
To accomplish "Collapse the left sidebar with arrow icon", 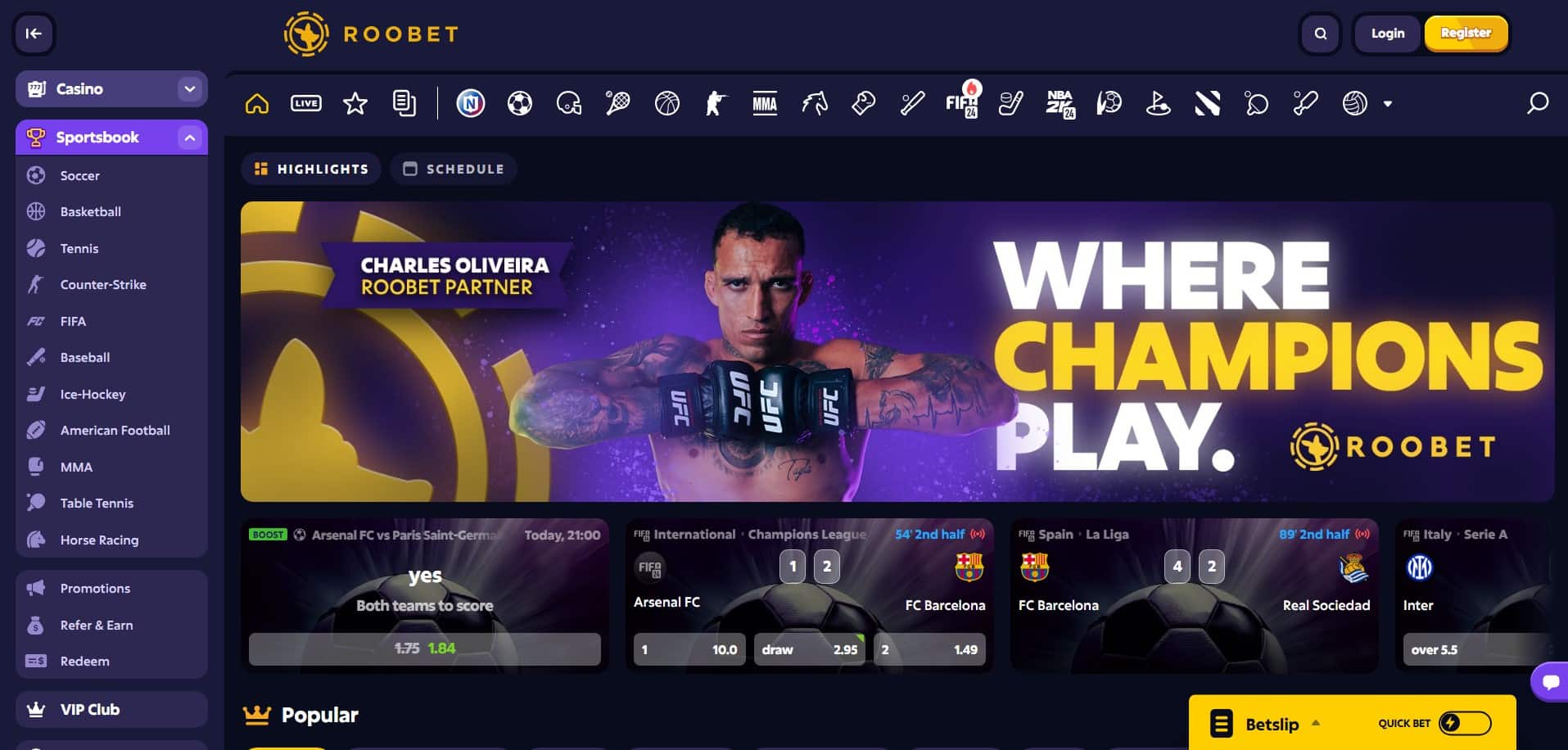I will 34,34.
